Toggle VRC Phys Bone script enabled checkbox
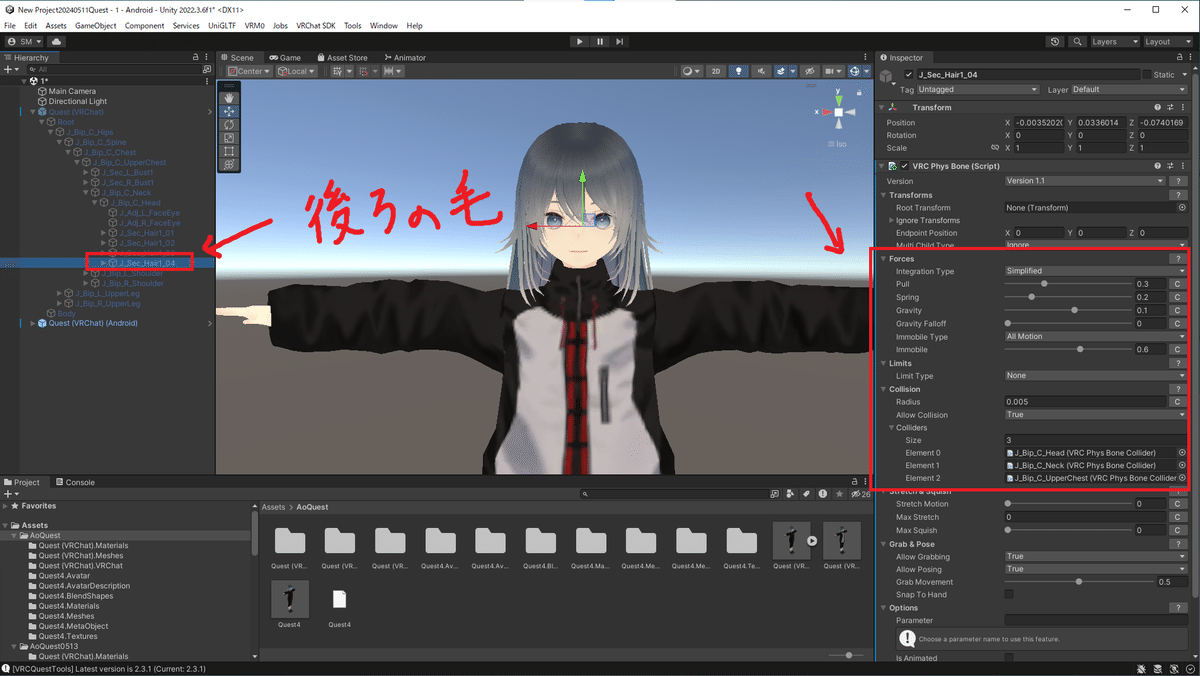1200x676 pixels. tap(905, 166)
